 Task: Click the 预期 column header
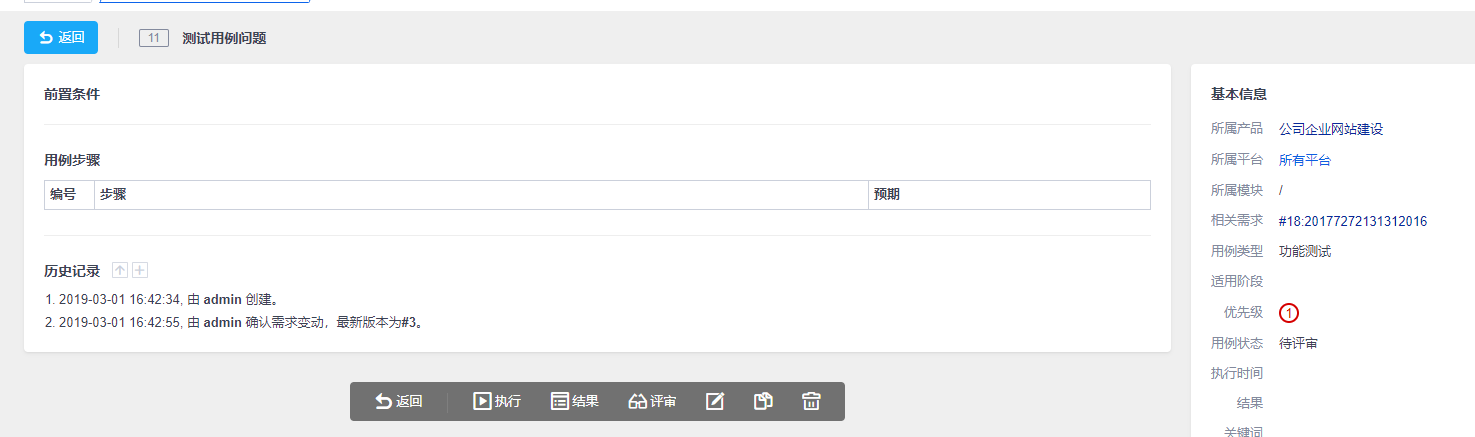(x=887, y=194)
